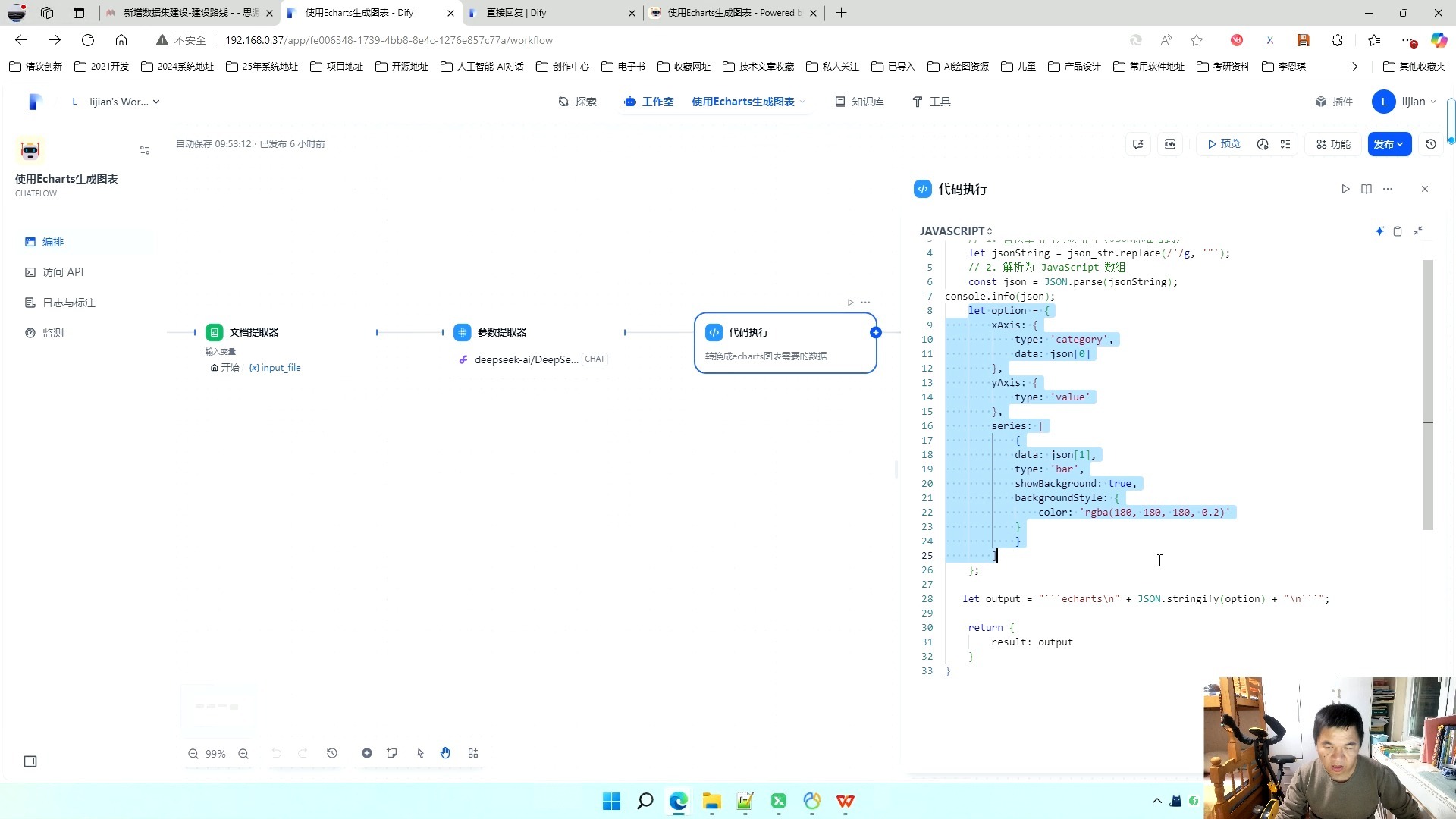Run this step using the panel play icon
Viewport: 1456px width, 819px height.
pyautogui.click(x=1345, y=189)
